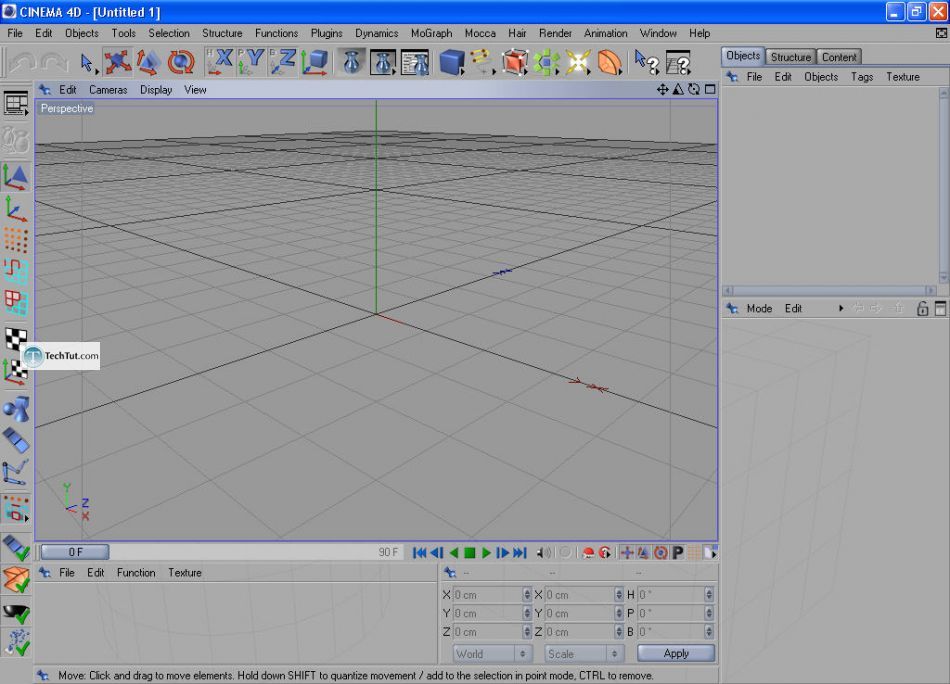The image size is (950, 684).
Task: Activate the Scale tool
Action: tap(148, 62)
